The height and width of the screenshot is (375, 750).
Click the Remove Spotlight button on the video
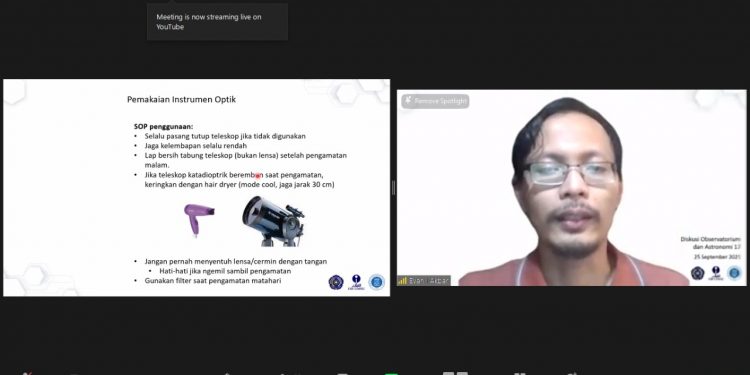(x=435, y=101)
